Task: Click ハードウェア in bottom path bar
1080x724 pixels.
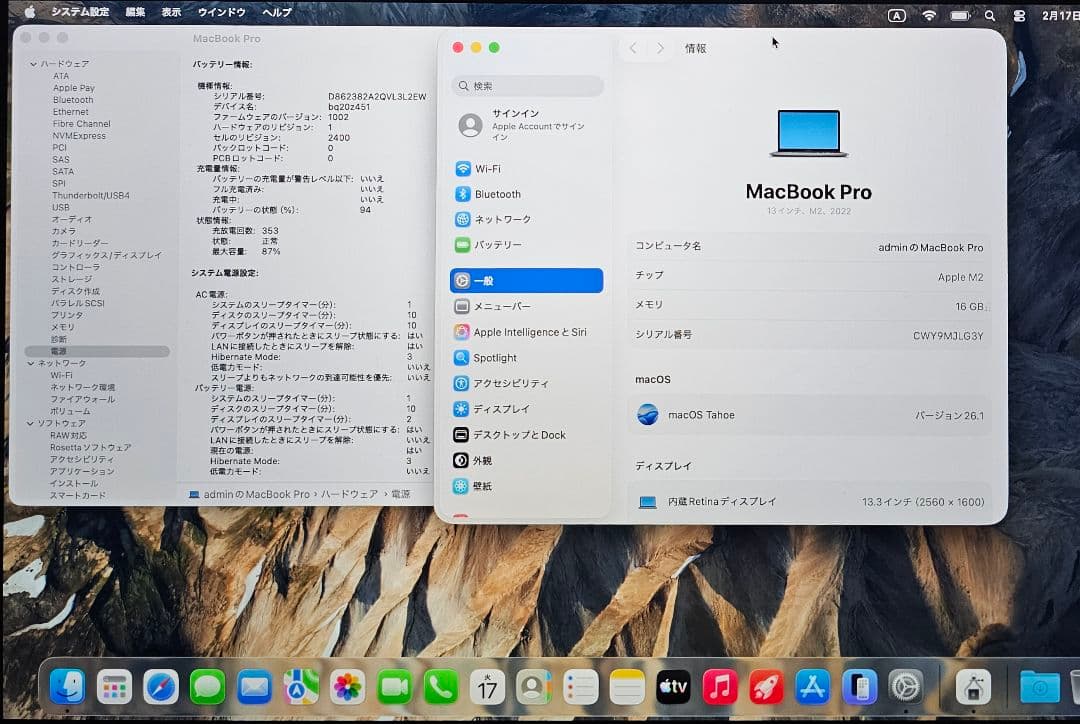Action: (x=349, y=494)
